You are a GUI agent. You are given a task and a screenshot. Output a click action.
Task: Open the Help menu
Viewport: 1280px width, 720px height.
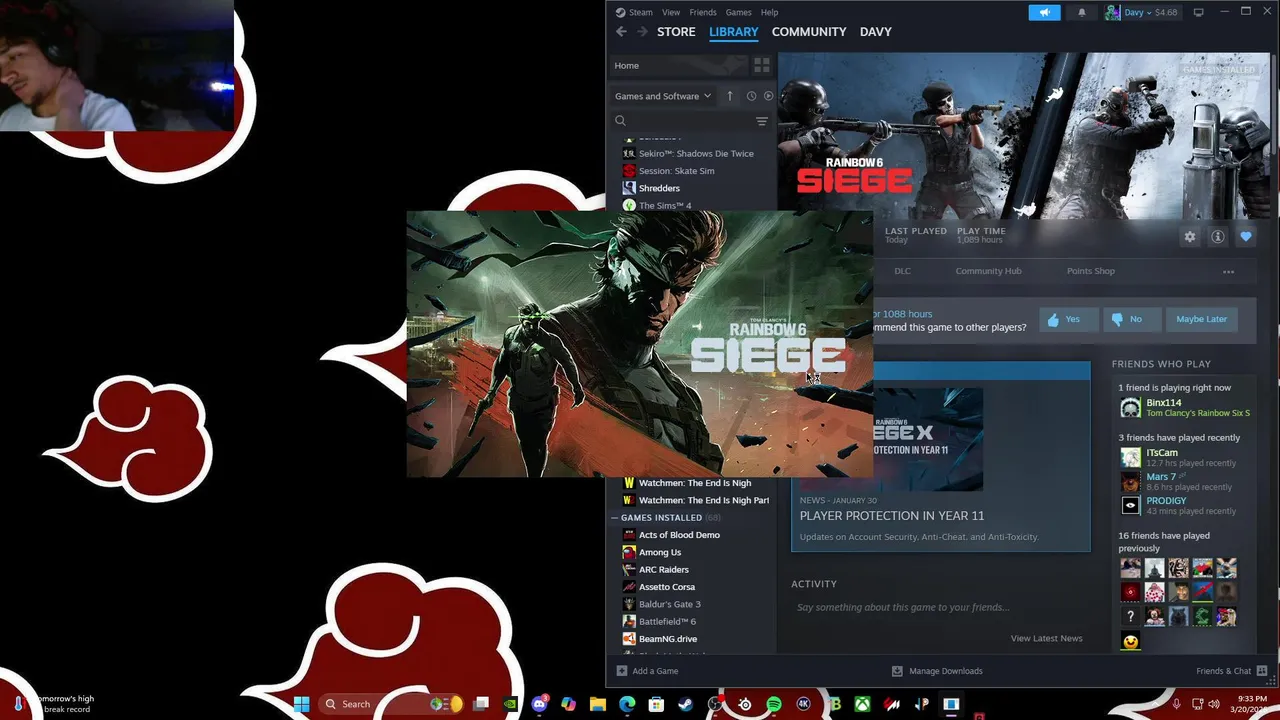(769, 12)
